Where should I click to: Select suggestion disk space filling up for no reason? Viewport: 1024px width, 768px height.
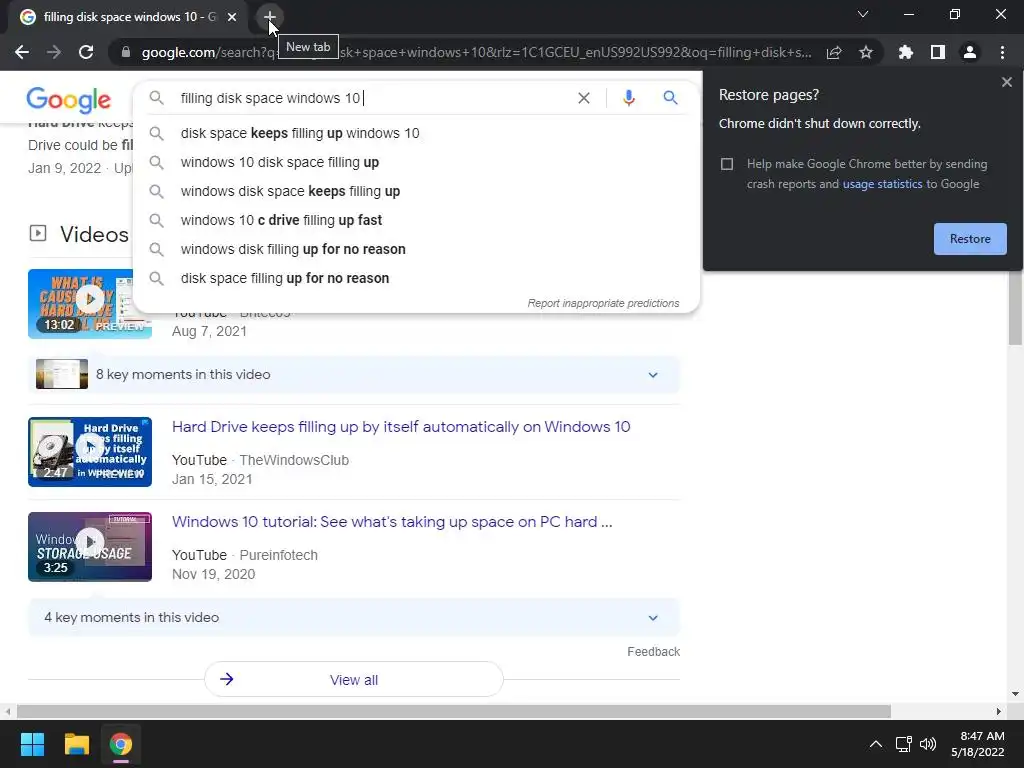coord(416,278)
